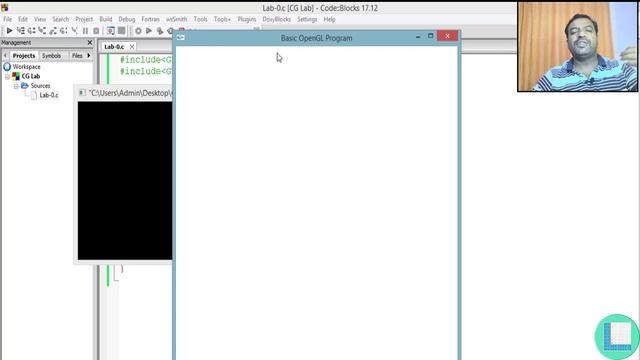Select CG Lab project in tree
Image resolution: width=640 pixels, height=360 pixels.
click(31, 76)
